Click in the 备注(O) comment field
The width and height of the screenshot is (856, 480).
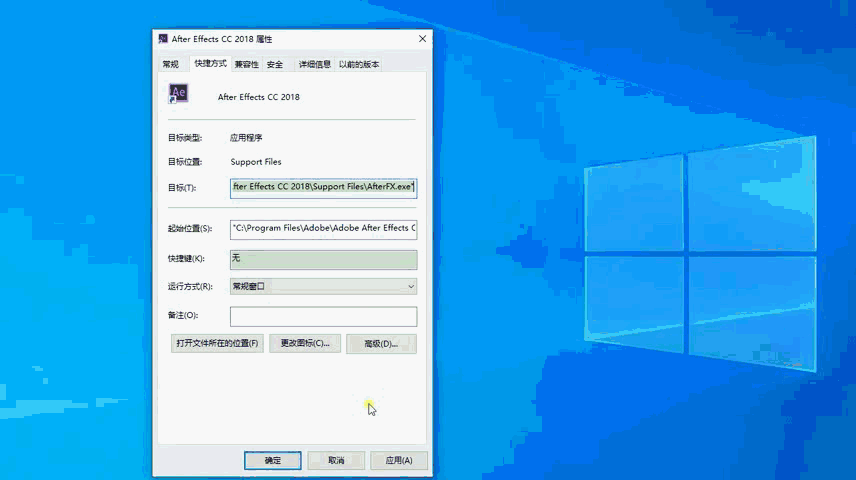(323, 316)
